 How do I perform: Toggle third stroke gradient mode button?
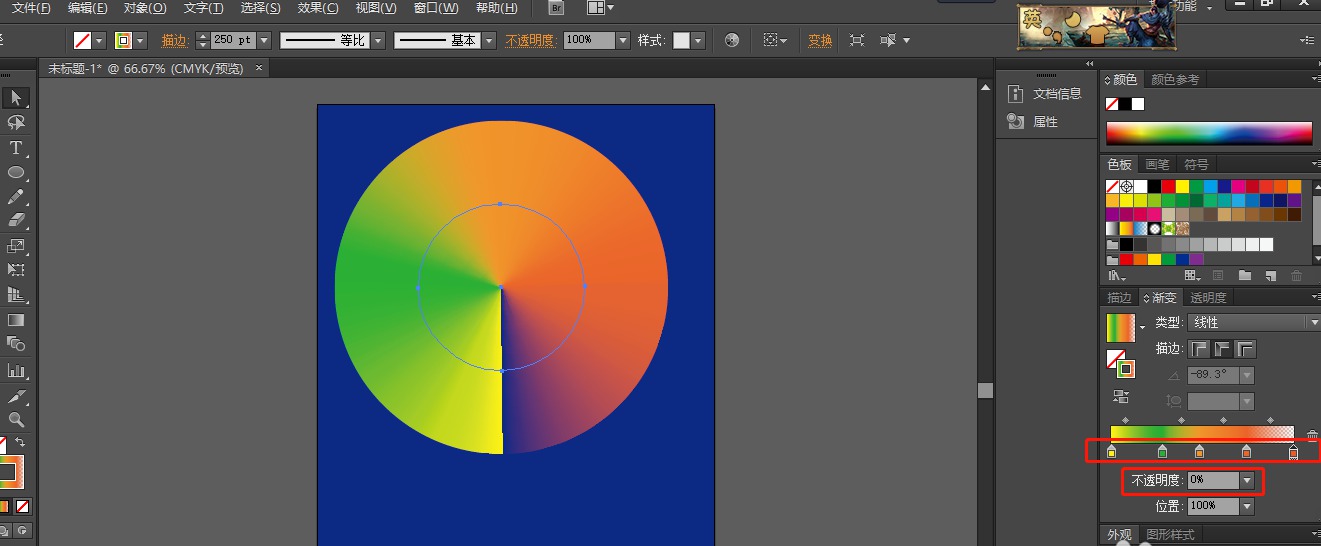click(1245, 349)
